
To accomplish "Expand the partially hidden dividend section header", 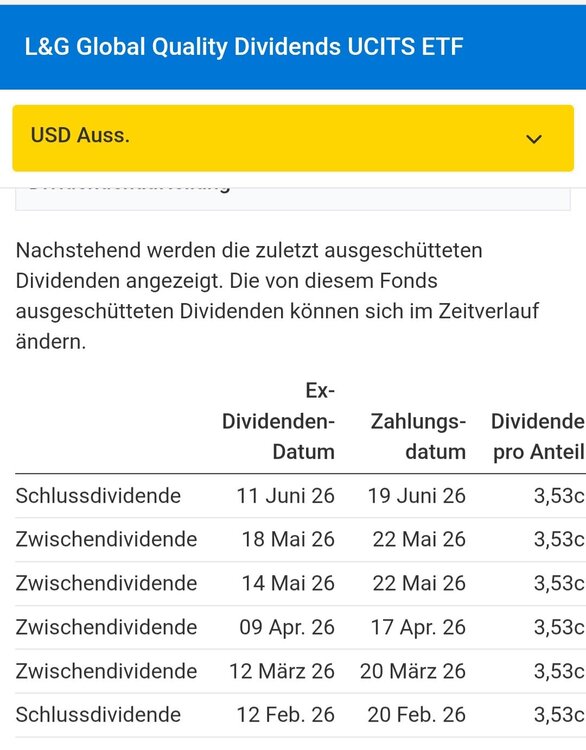I will (293, 199).
